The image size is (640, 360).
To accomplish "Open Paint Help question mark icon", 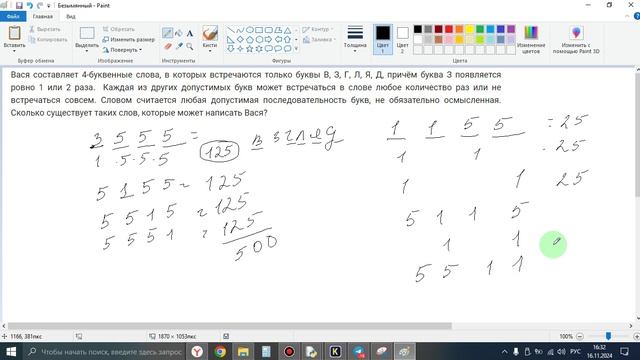I will click(x=636, y=16).
